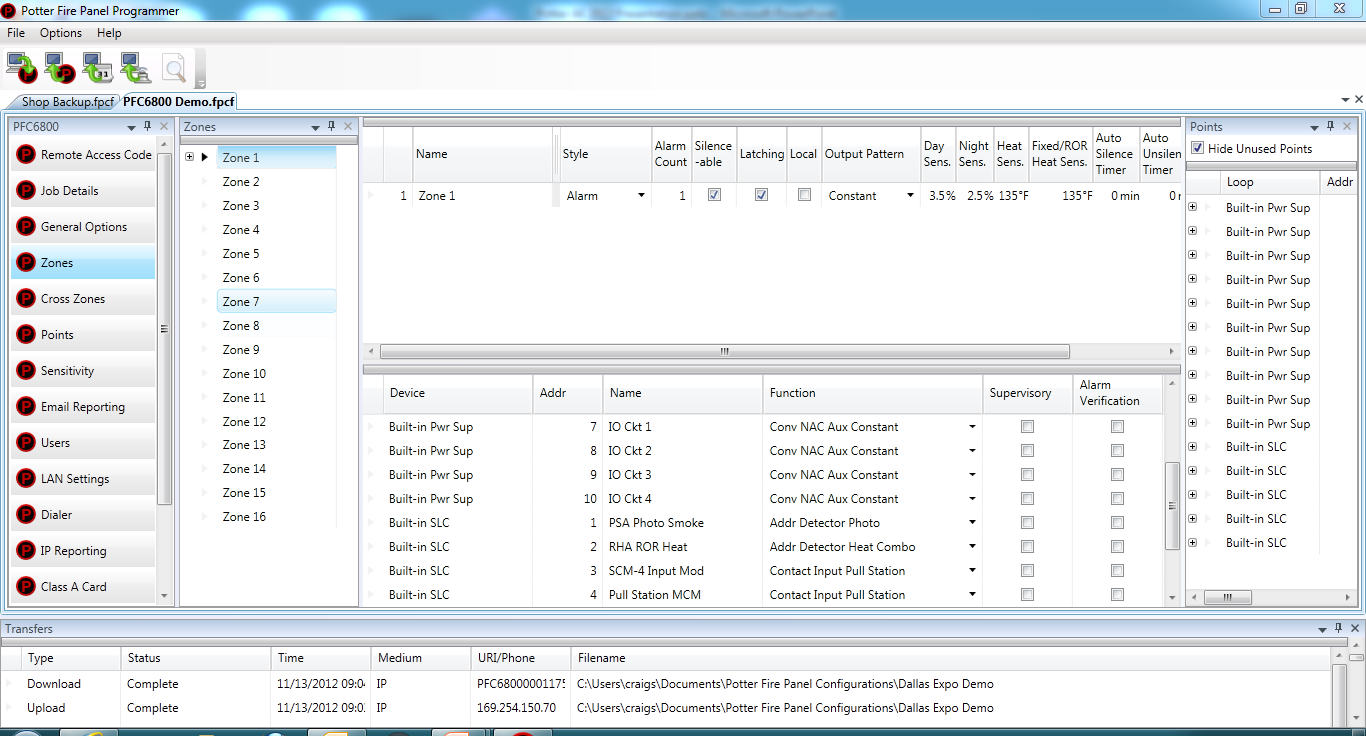Screen dimensions: 1366x736
Task: Click the pushpin on the Transfers panel
Action: pyautogui.click(x=1341, y=629)
